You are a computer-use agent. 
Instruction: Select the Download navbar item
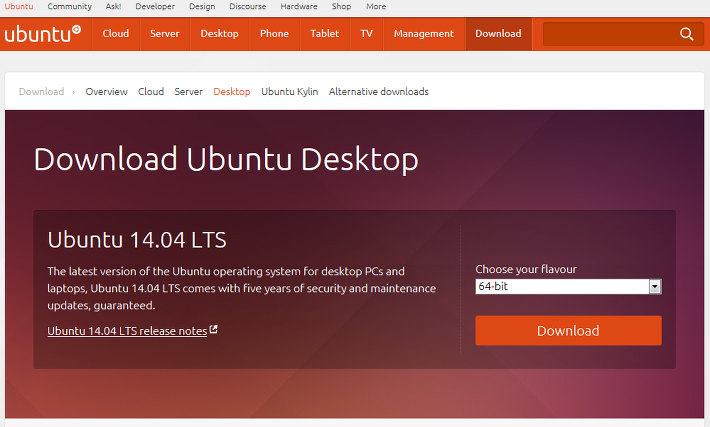[x=499, y=34]
